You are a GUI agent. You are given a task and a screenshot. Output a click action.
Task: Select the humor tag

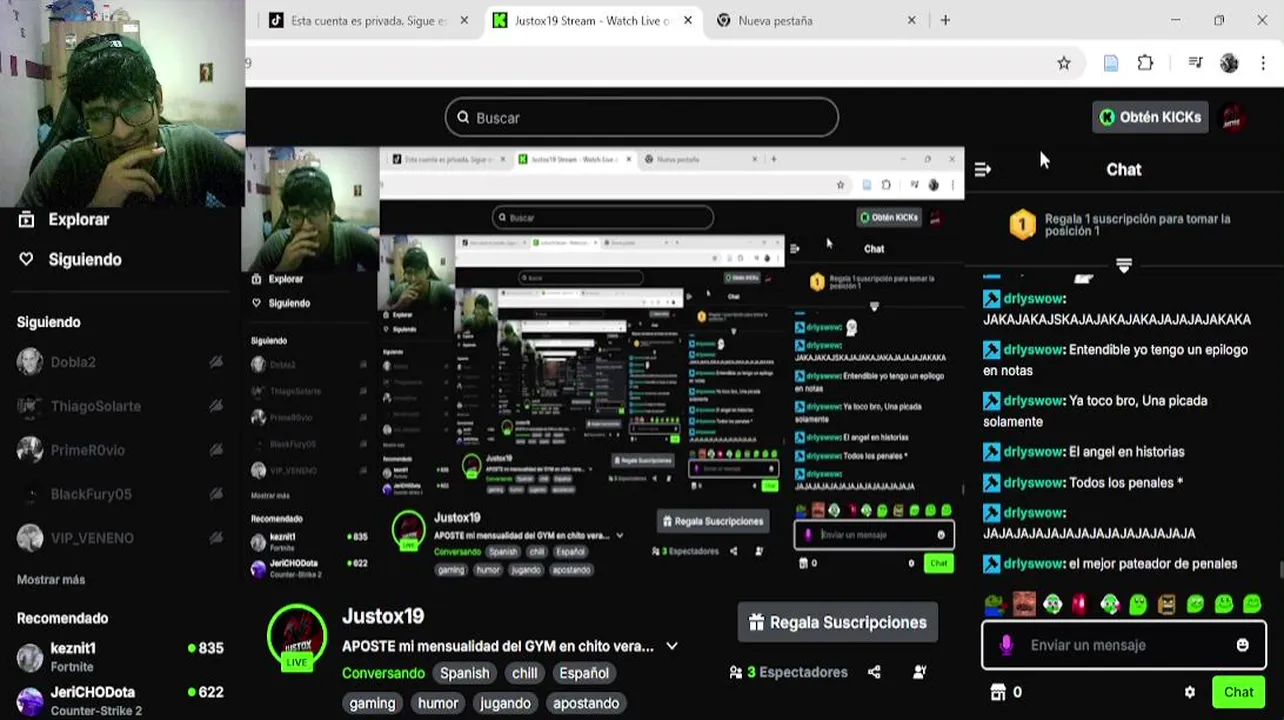pyautogui.click(x=438, y=703)
